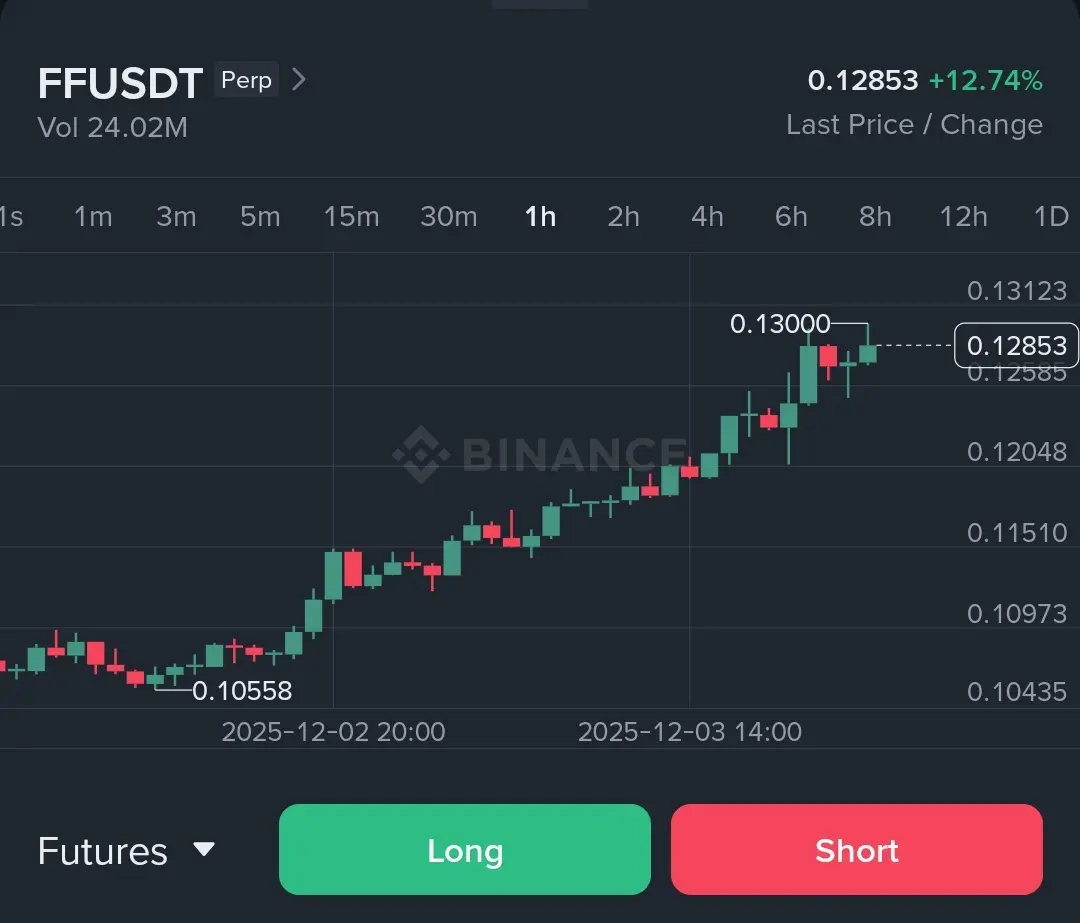1080x923 pixels.
Task: Choose the 30m timeframe
Action: 448,216
